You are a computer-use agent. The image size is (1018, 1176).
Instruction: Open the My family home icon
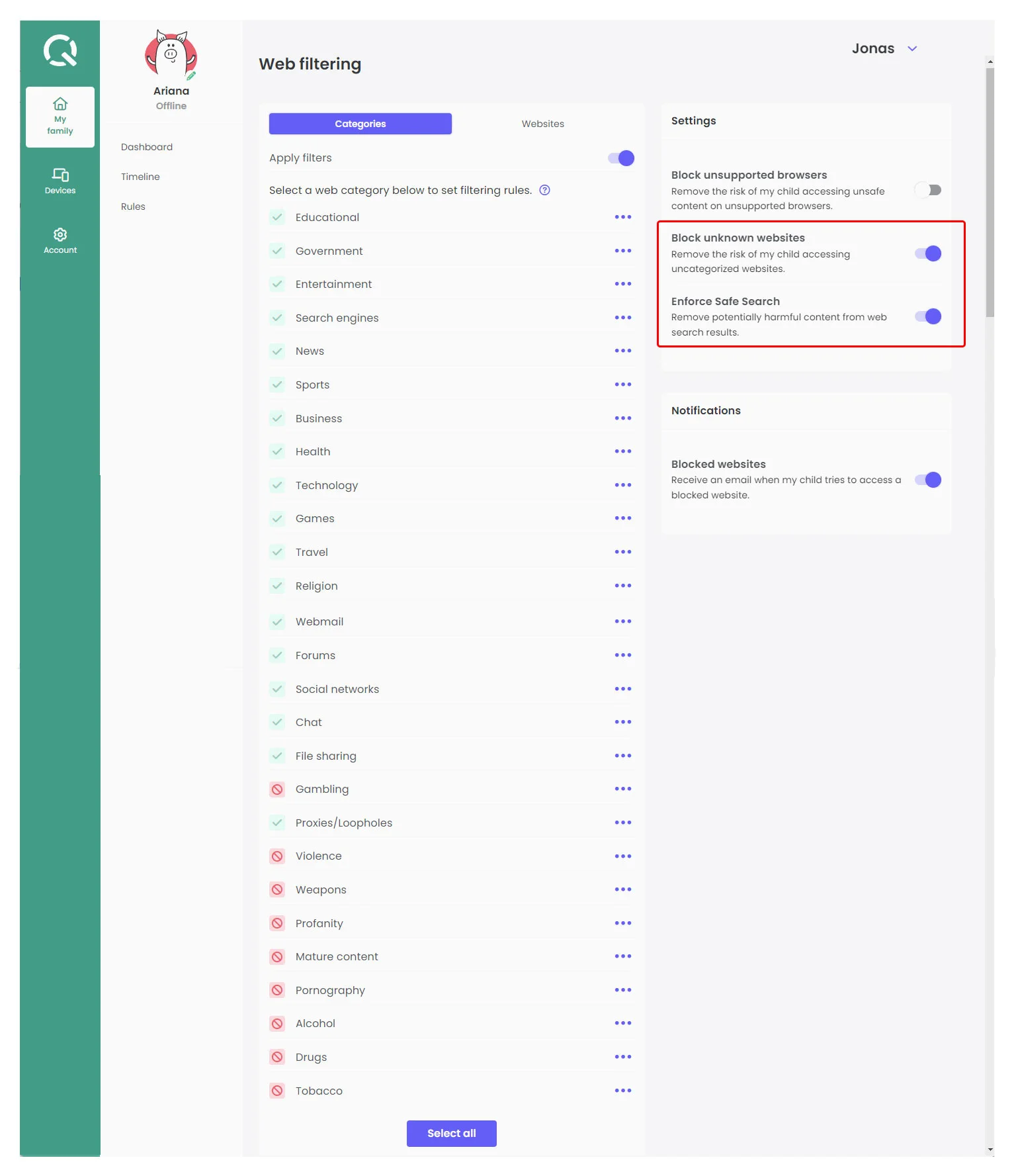tap(60, 105)
